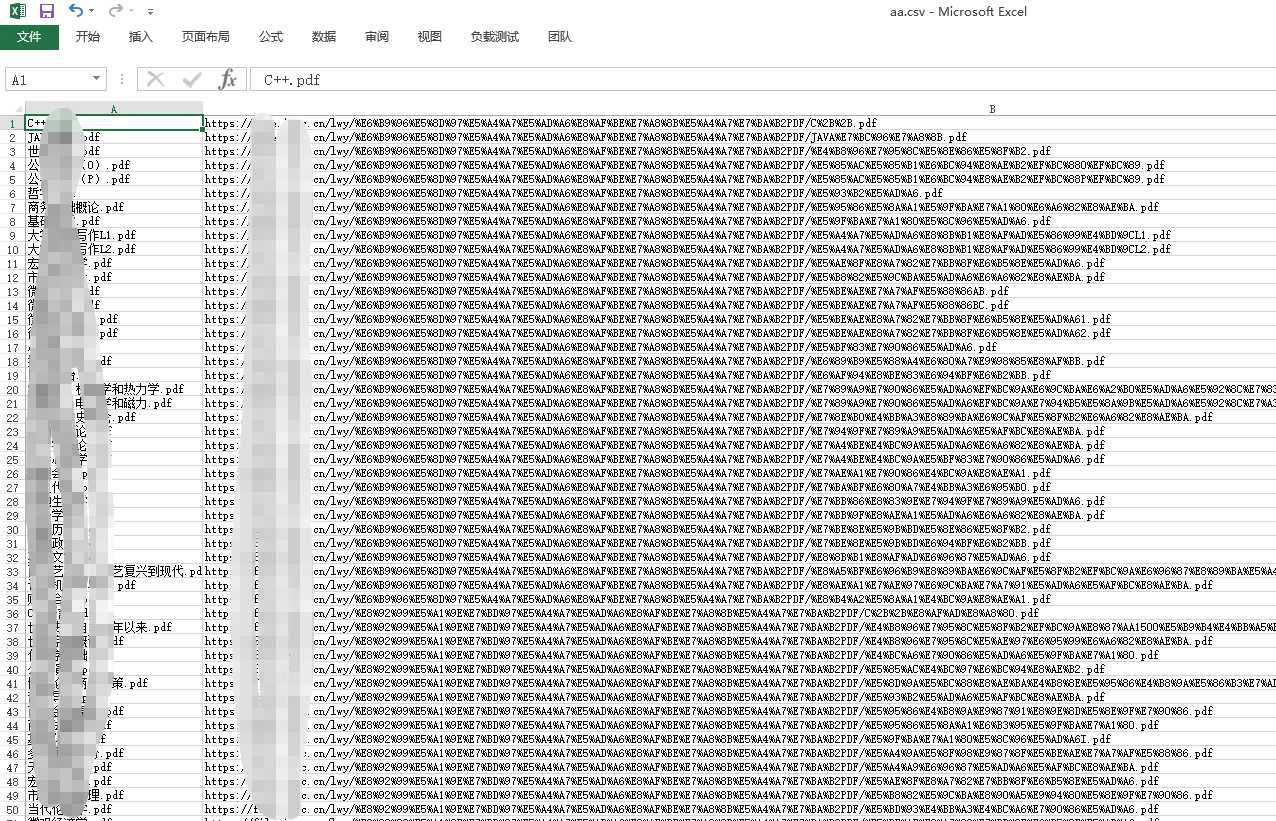
Task: Switch to the 公式 ribbon tab
Action: [271, 37]
